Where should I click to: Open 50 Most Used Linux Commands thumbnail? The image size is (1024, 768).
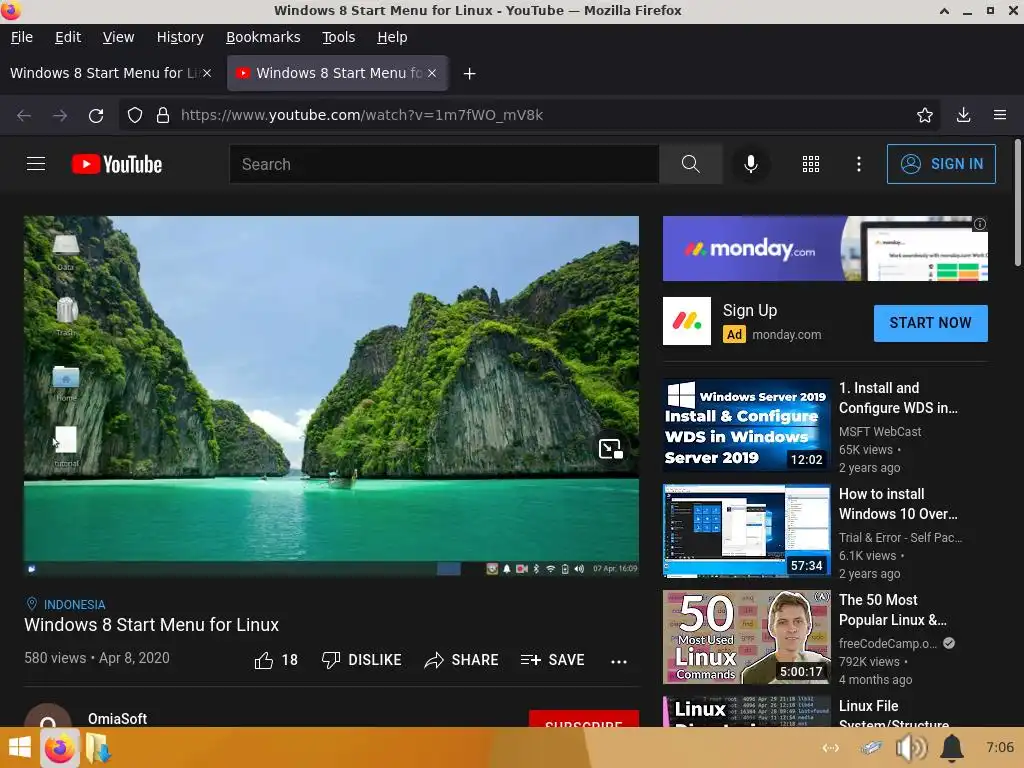coord(746,637)
